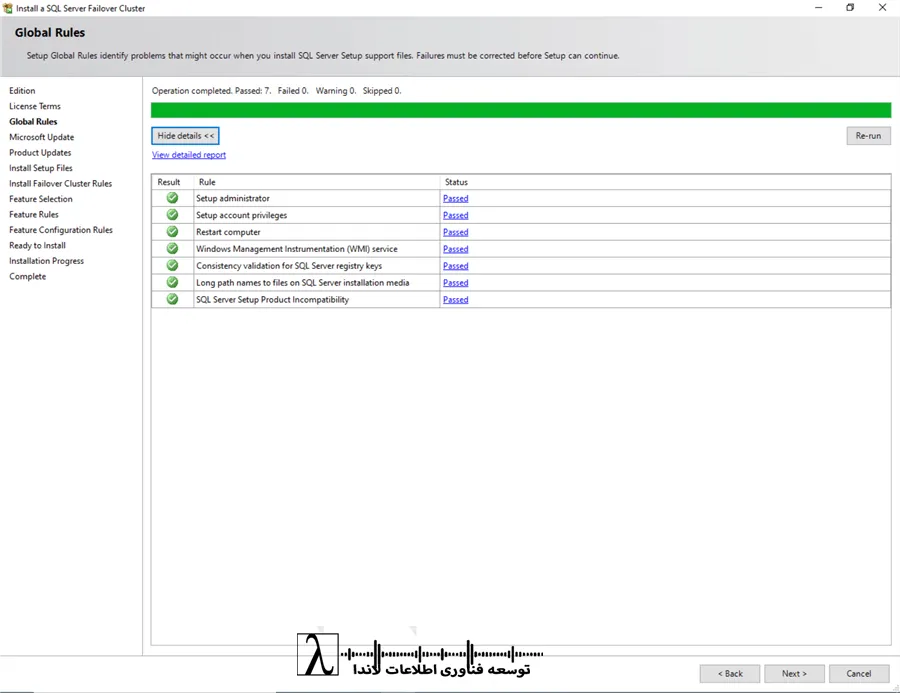Click Long path names to files rule text
Screen dimensions: 900x693
[302, 283]
